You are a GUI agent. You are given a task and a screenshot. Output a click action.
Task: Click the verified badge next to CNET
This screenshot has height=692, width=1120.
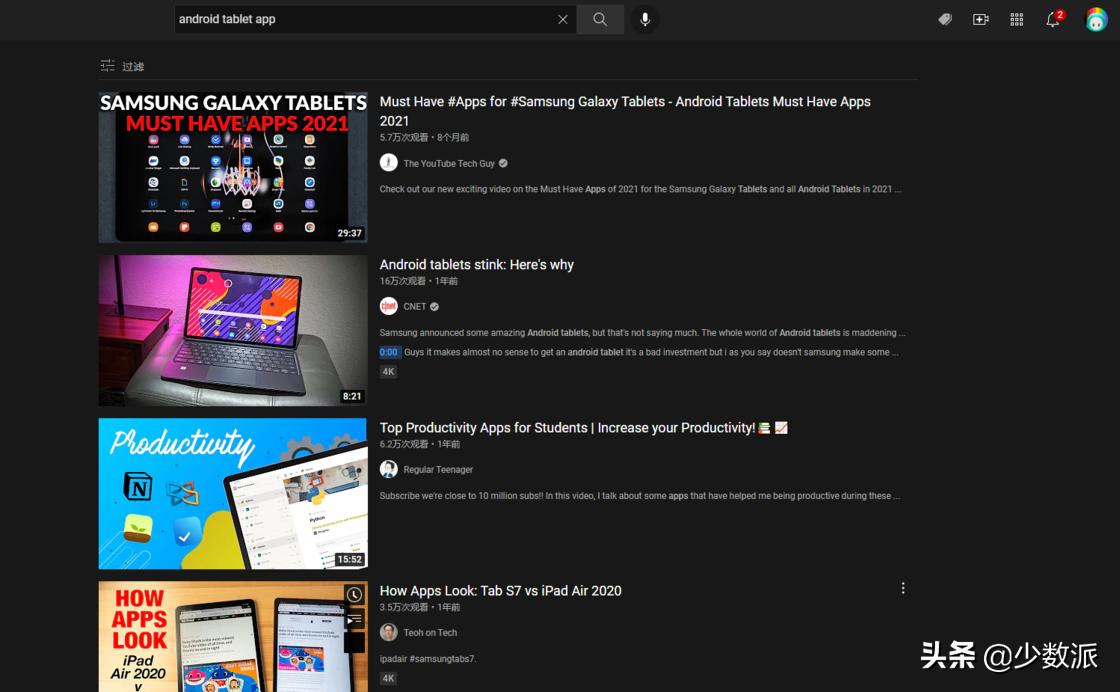(434, 306)
